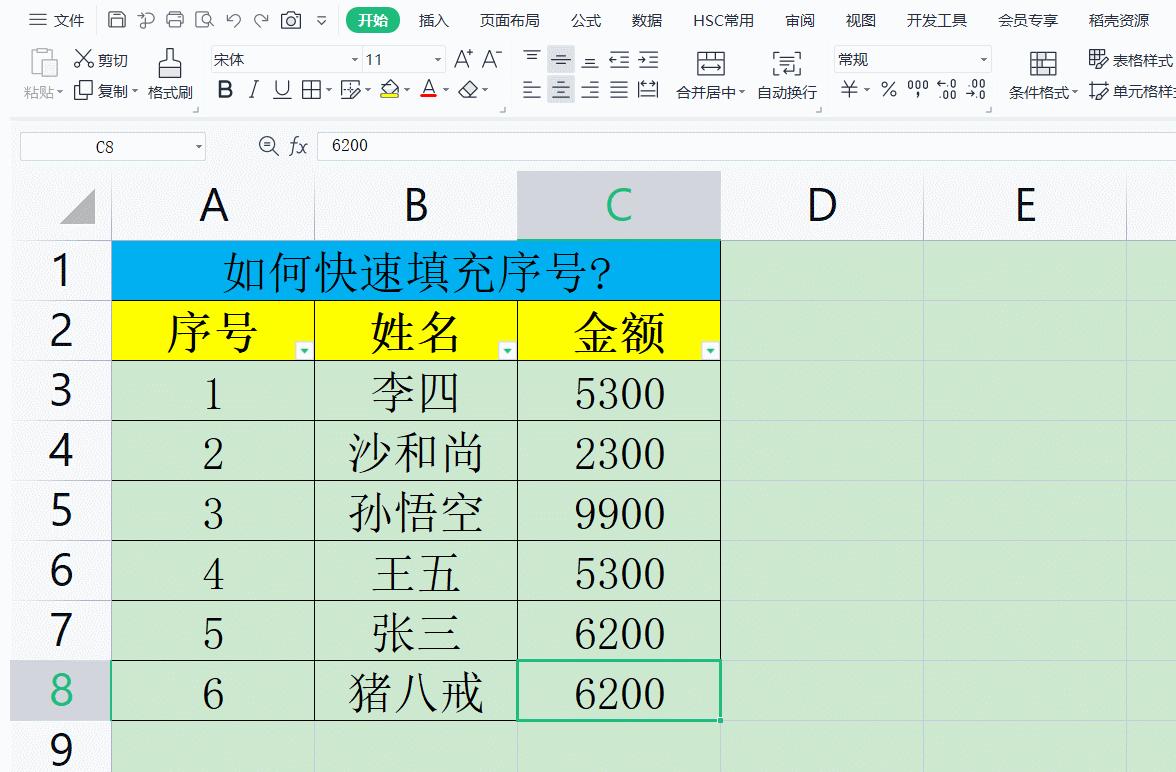
Task: Select the cell containing 9900
Action: (x=620, y=511)
